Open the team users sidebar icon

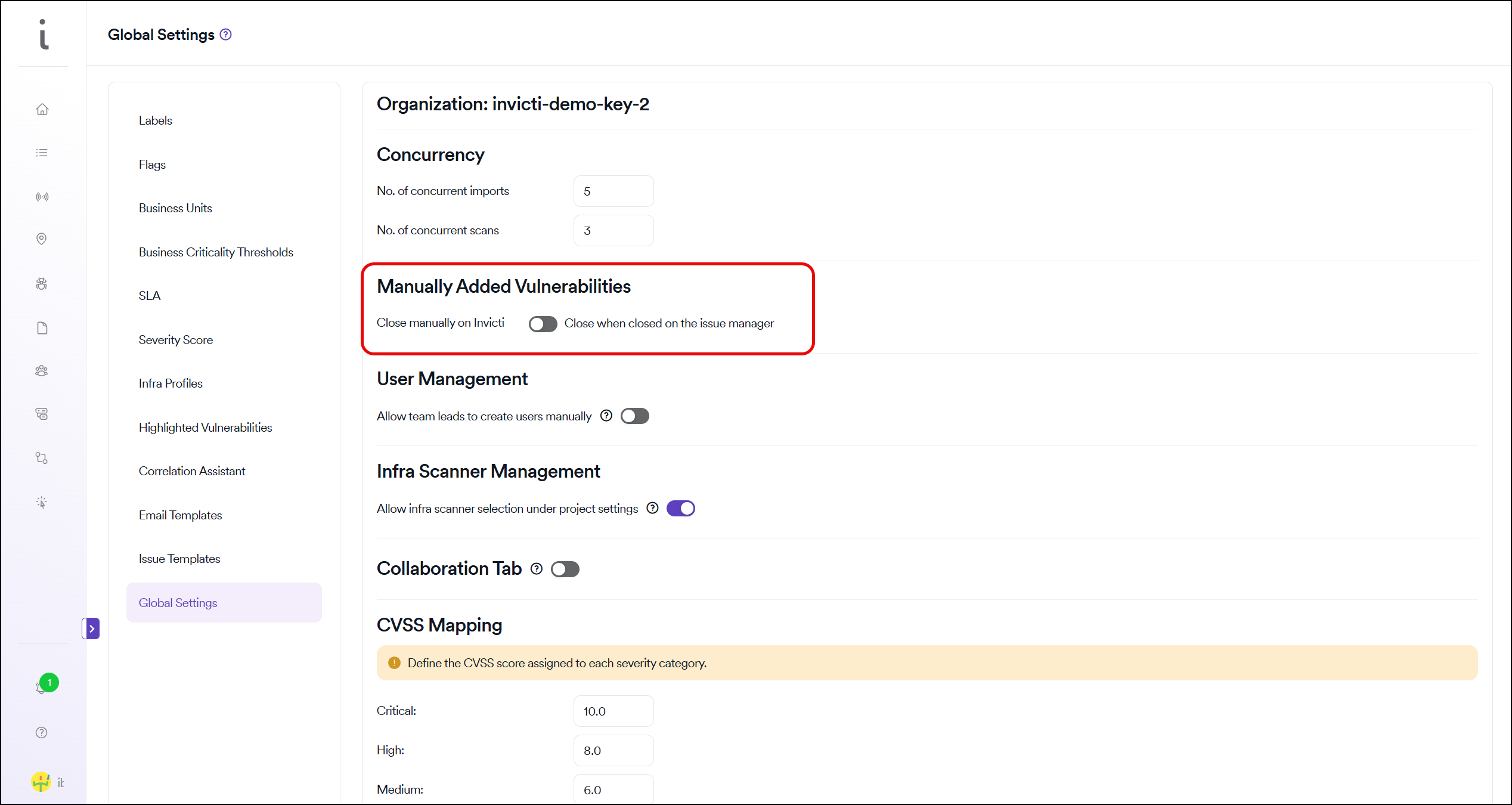pos(42,371)
